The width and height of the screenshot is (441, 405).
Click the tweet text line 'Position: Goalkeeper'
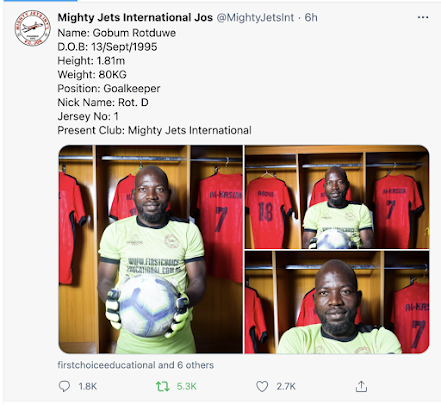[x=109, y=88]
